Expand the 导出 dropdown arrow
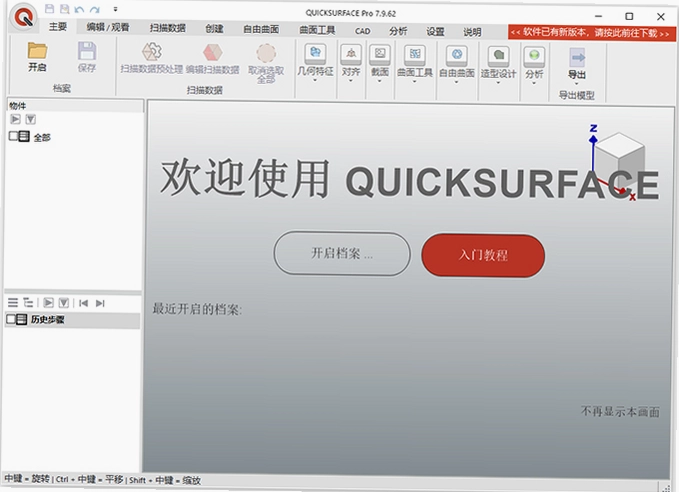 577,84
